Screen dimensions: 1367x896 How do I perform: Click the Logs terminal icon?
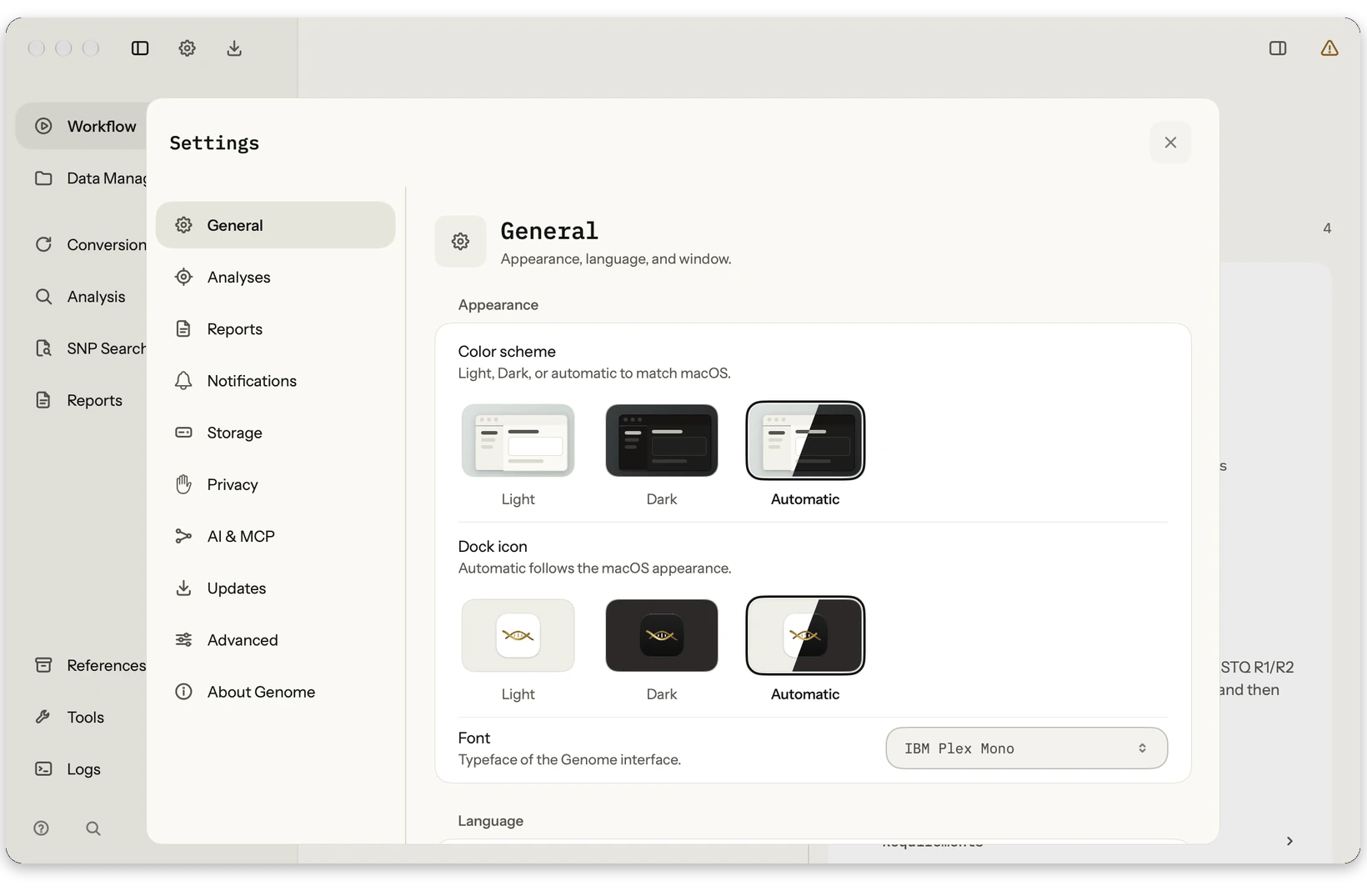coord(43,768)
